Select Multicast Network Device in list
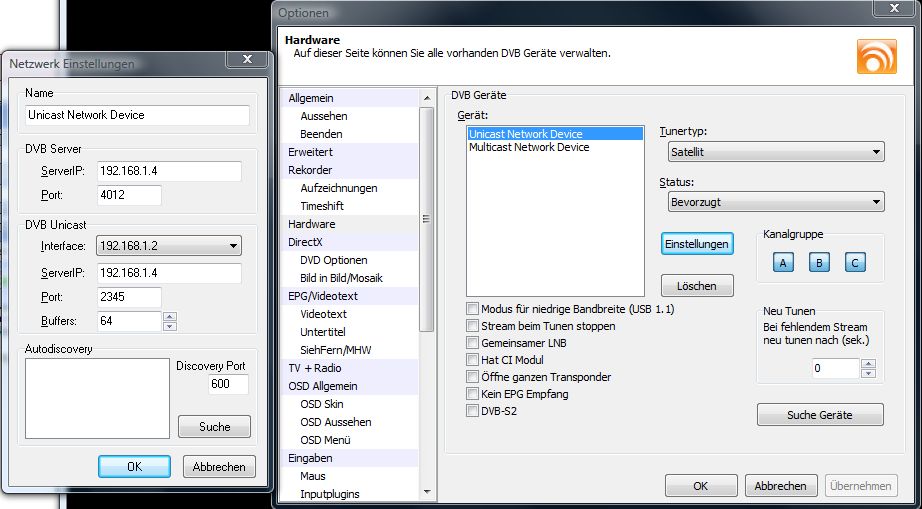This screenshot has width=922, height=509. [x=529, y=147]
